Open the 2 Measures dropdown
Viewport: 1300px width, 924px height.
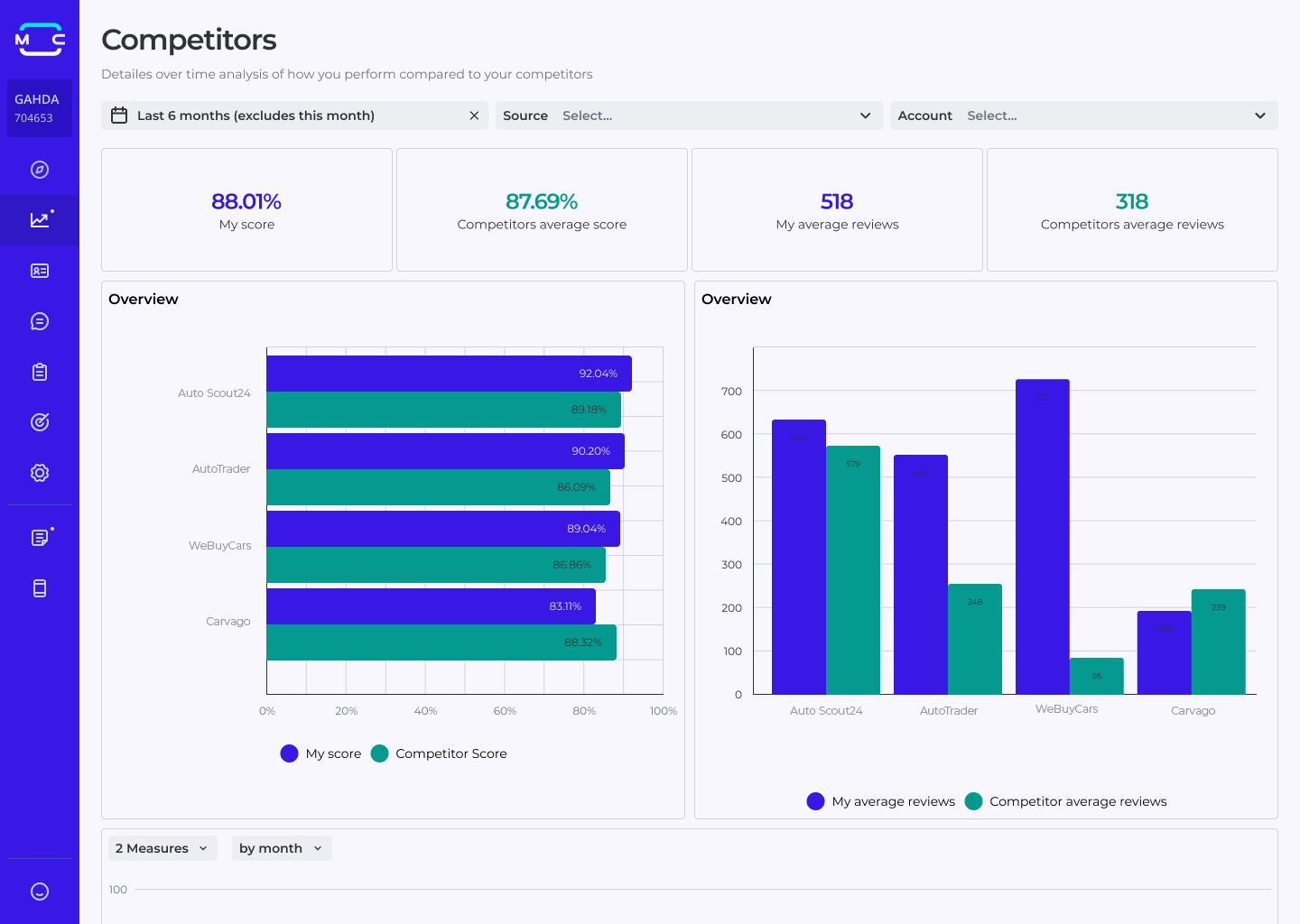162,847
